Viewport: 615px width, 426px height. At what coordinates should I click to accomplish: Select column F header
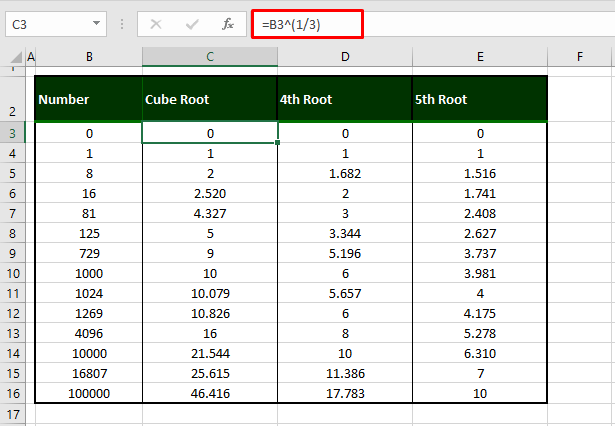(580, 57)
